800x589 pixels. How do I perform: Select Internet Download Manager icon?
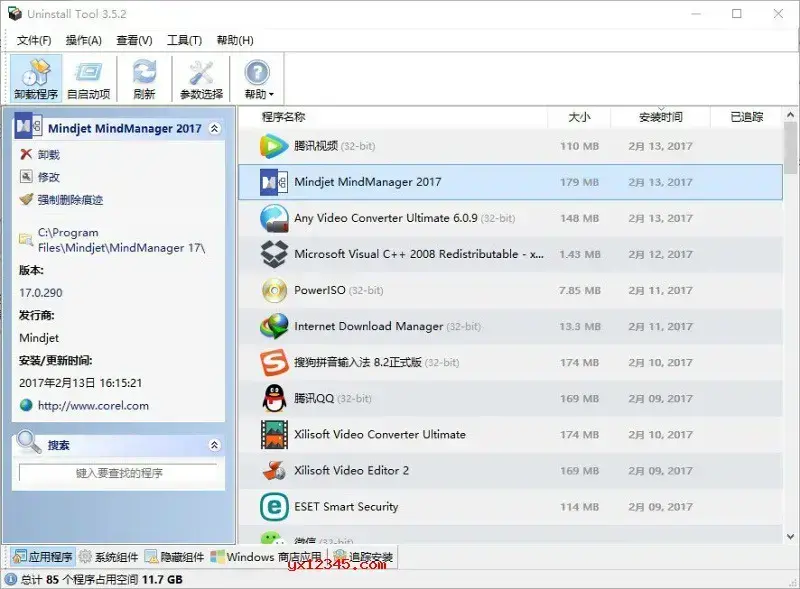tap(274, 326)
